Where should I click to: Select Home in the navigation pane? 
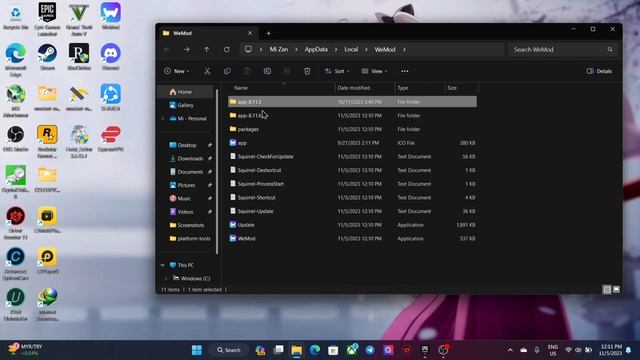coord(185,92)
